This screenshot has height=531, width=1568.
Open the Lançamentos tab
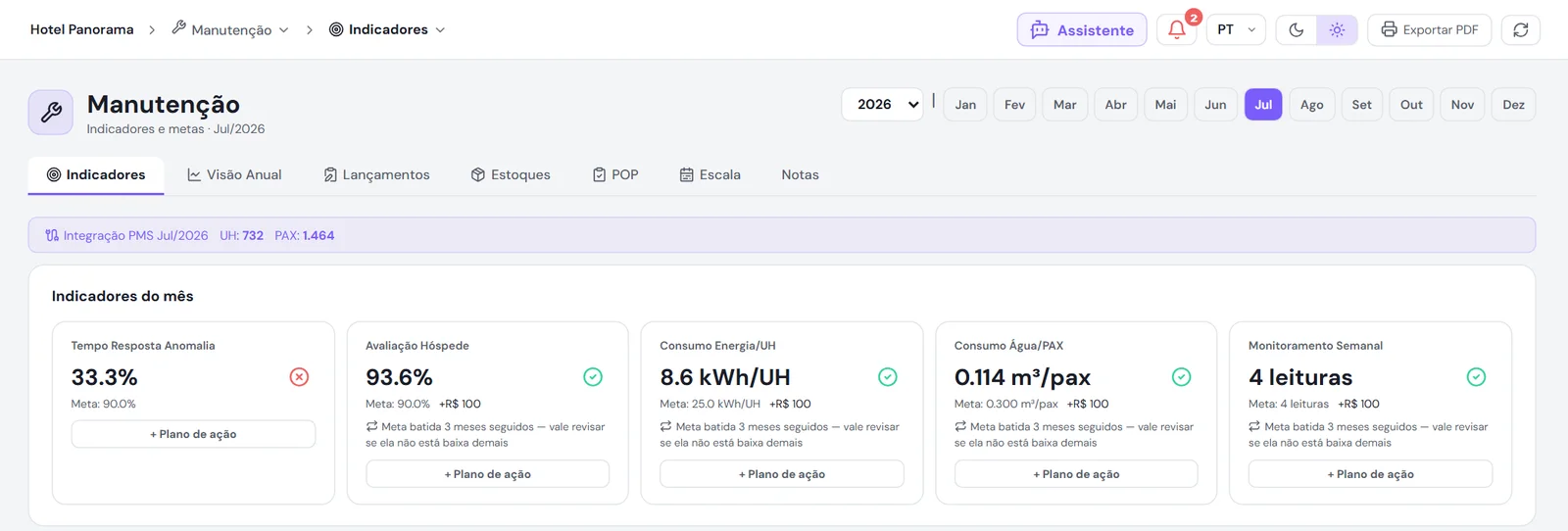(x=376, y=174)
